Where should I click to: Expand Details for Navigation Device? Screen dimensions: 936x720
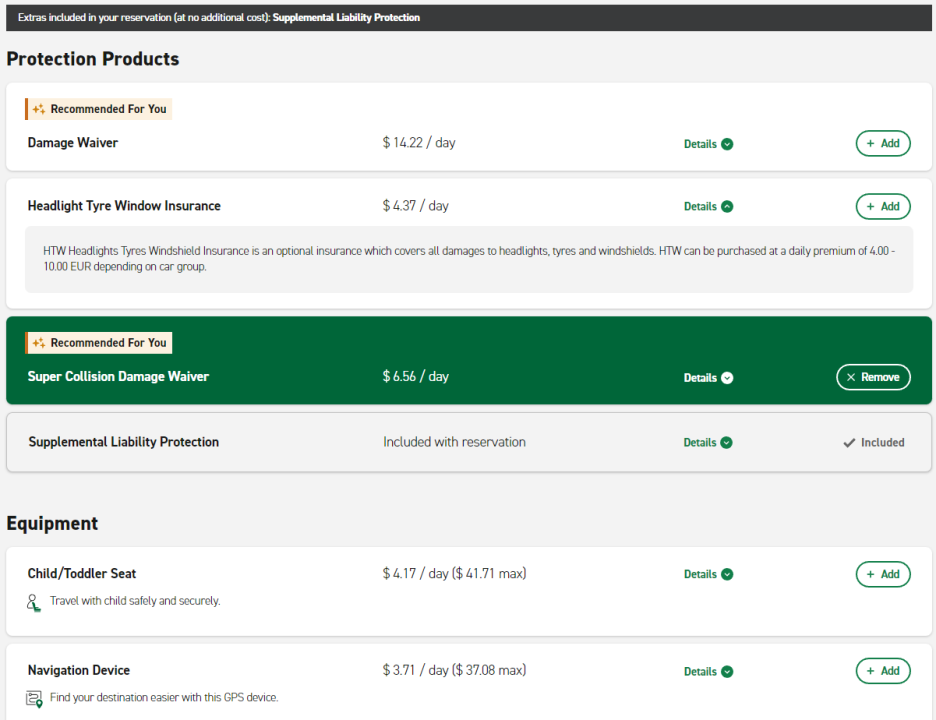point(708,672)
